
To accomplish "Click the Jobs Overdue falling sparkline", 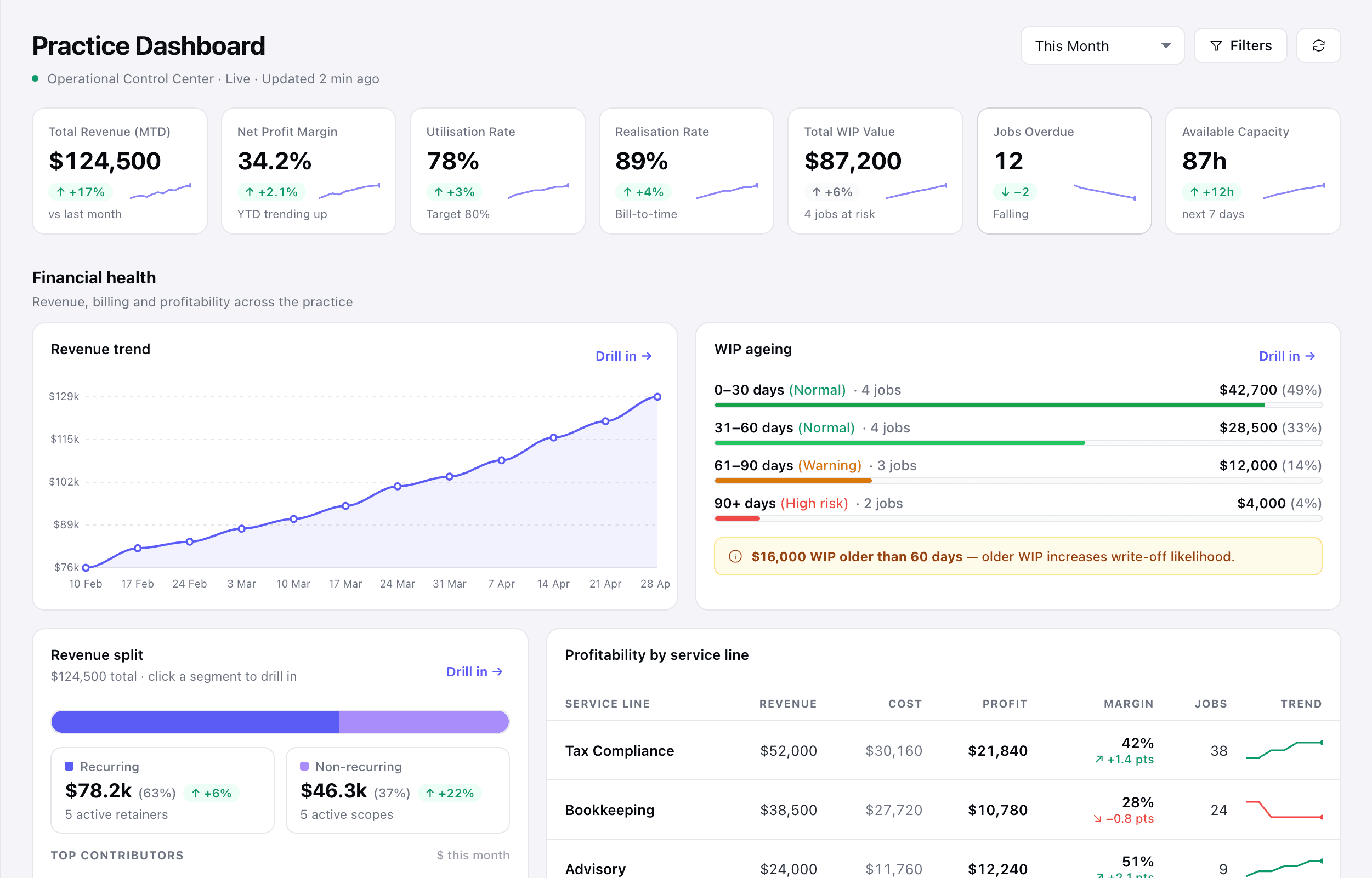I will (x=1105, y=192).
